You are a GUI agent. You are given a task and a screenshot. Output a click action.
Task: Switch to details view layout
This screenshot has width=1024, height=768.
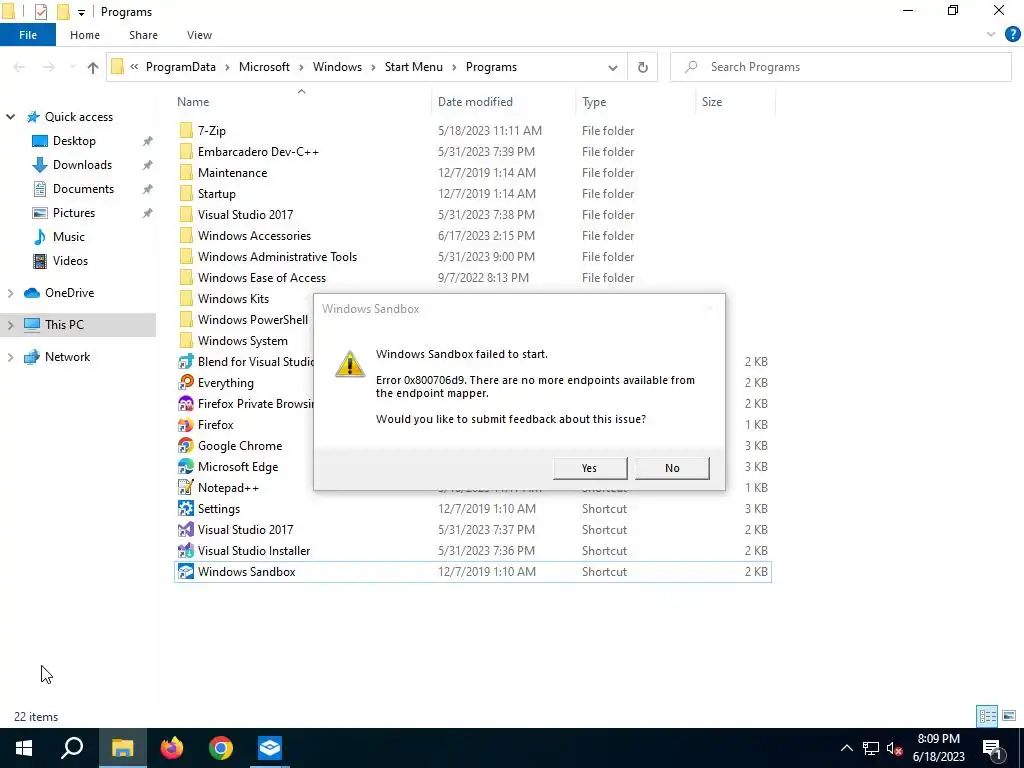987,716
